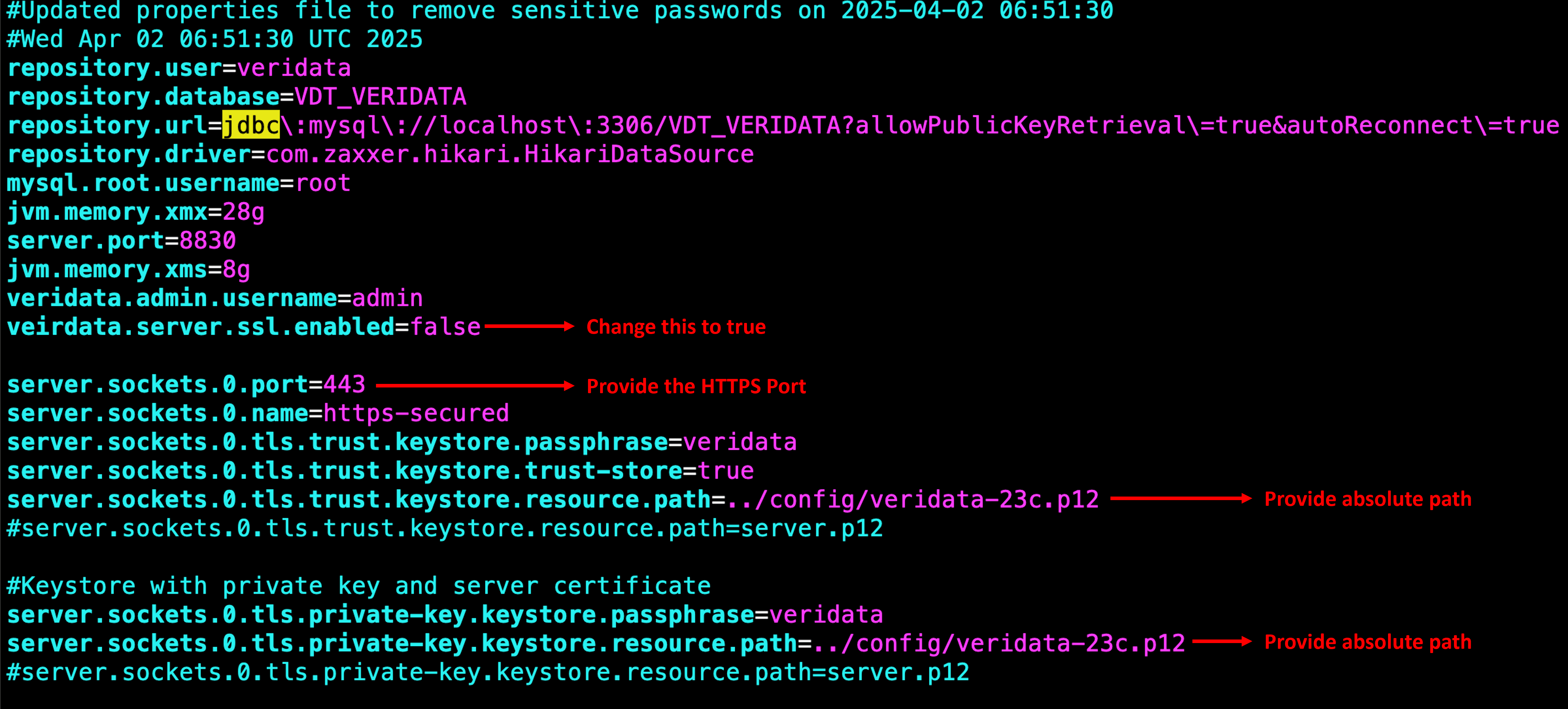Click the trust keystore passphrase value 'veridata'
This screenshot has height=709, width=1568.
click(740, 442)
